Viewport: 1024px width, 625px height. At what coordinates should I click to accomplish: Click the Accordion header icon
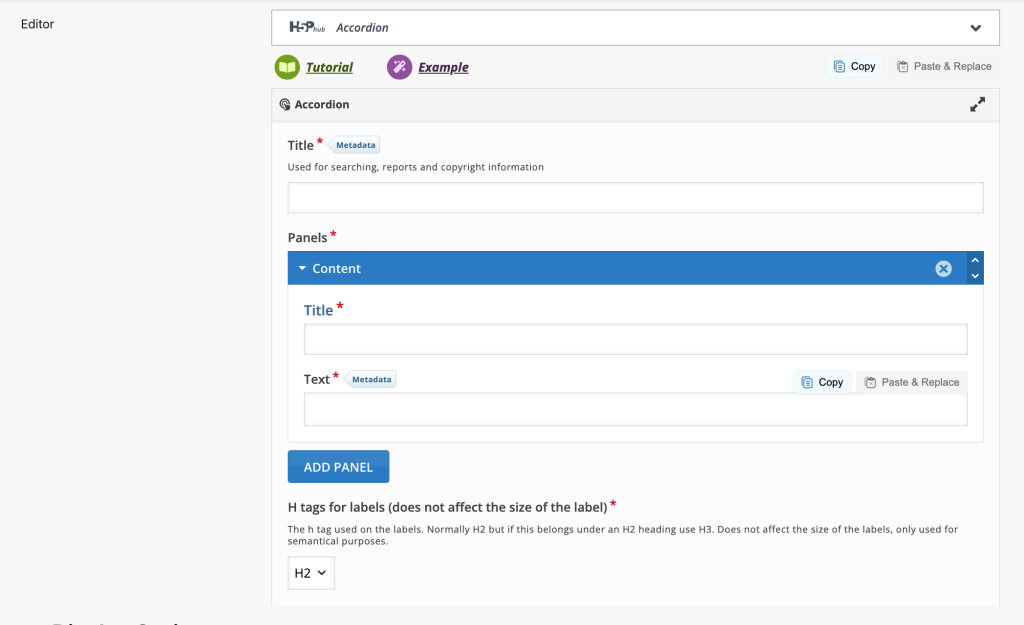285,104
